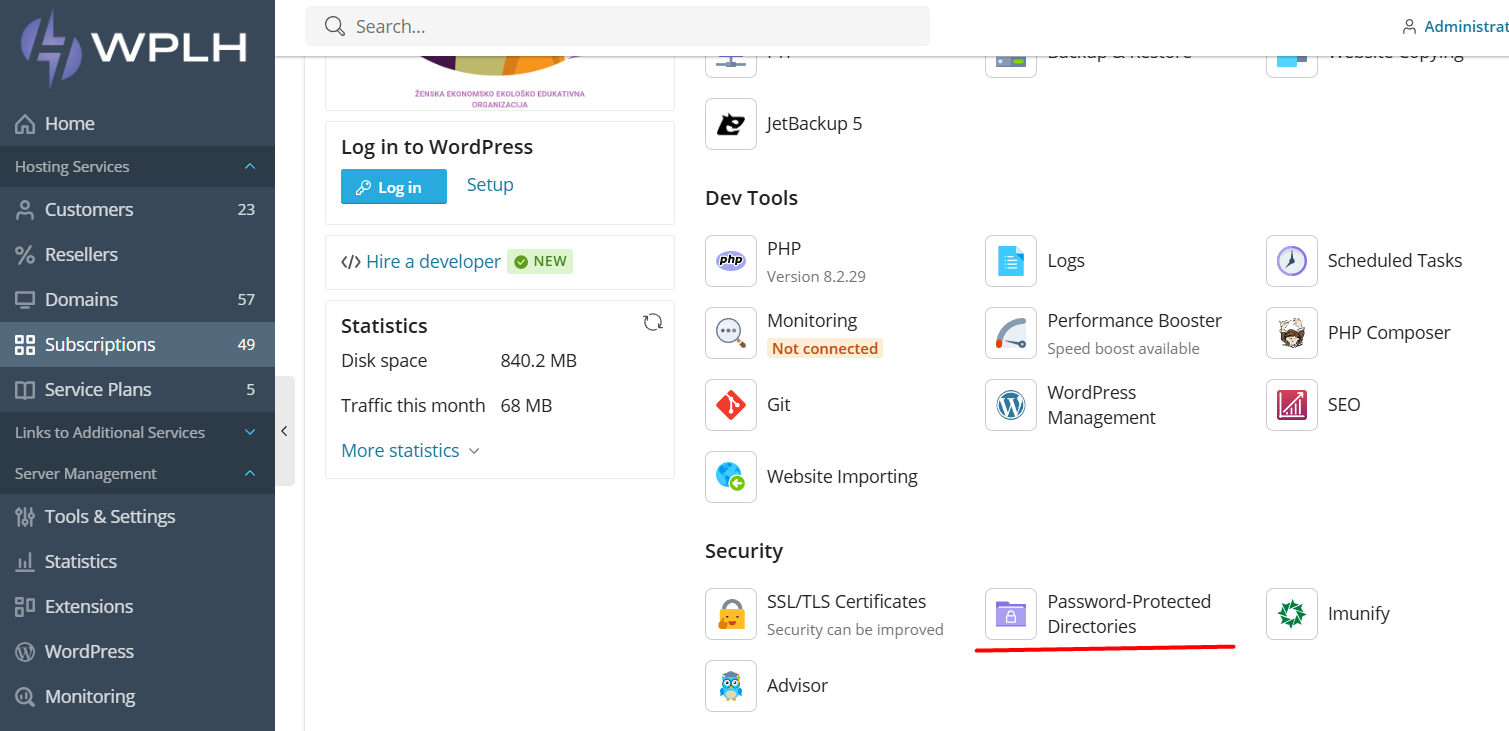Click the search magnifier icon
Image resolution: width=1509 pixels, height=731 pixels.
[335, 26]
